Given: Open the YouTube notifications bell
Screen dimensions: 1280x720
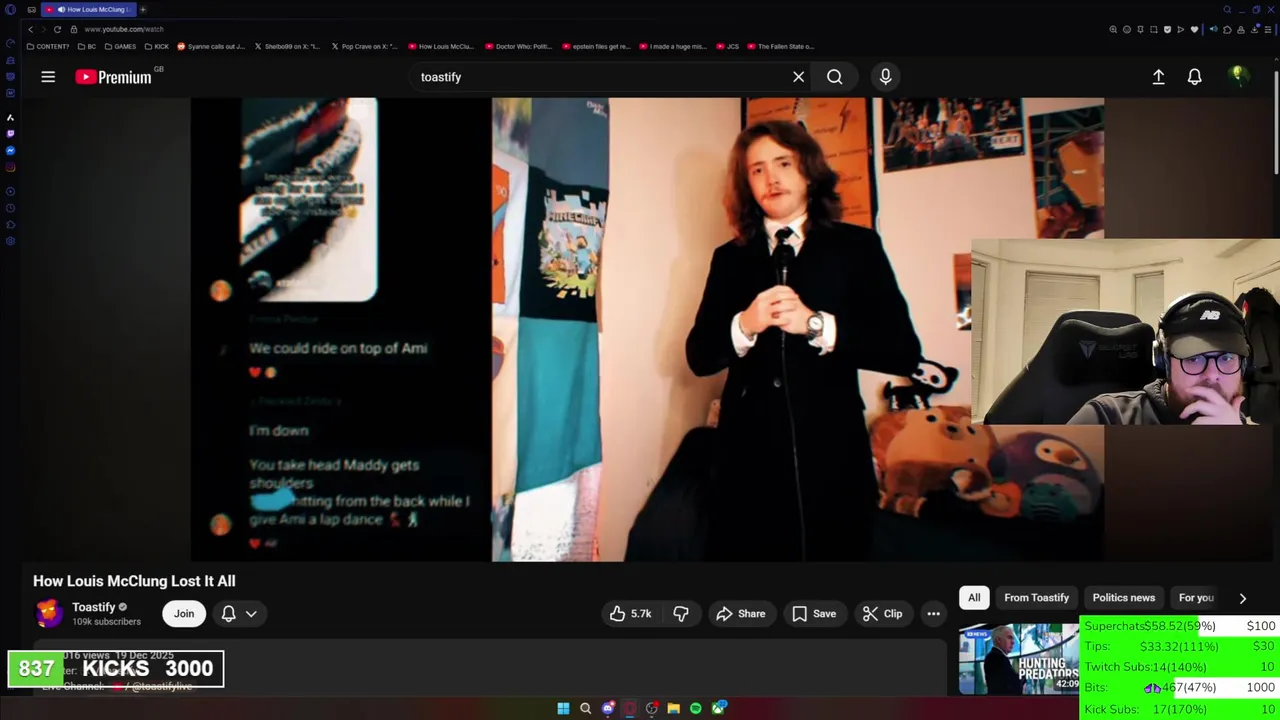Looking at the screenshot, I should (1194, 77).
